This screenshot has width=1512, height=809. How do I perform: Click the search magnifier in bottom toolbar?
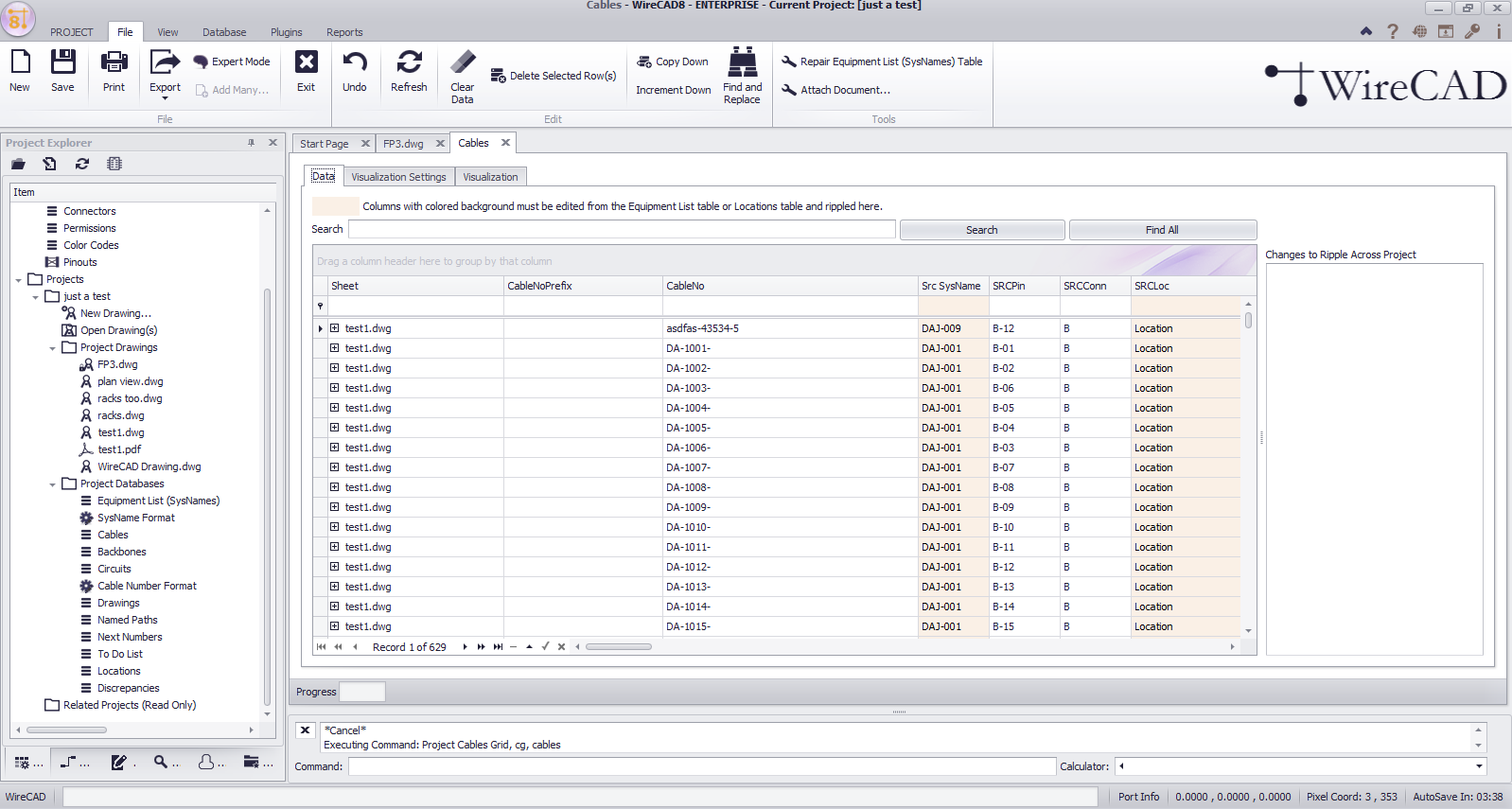[161, 762]
